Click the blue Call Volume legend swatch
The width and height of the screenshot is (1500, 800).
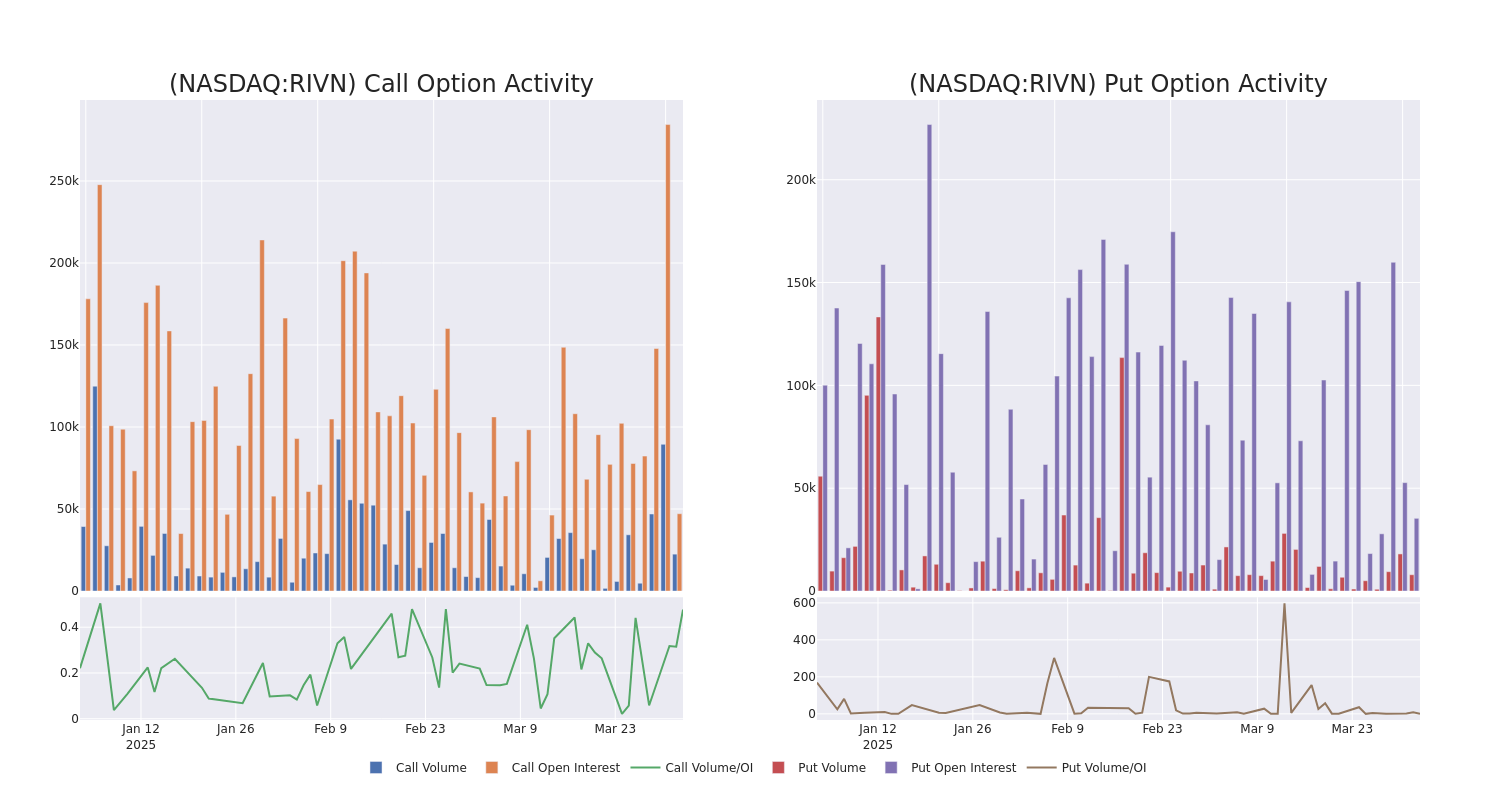[x=376, y=768]
